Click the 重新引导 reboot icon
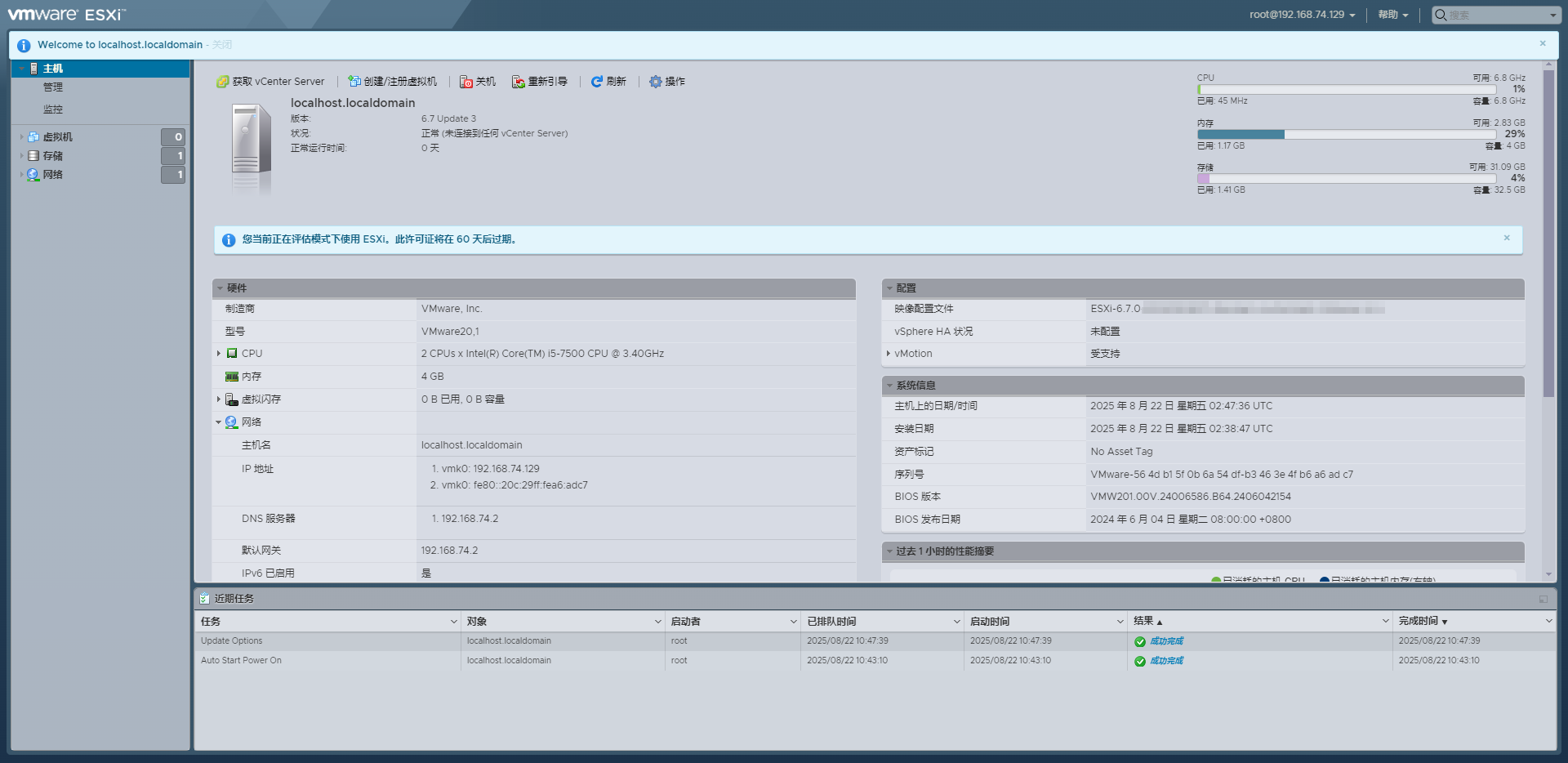Viewport: 1568px width, 763px height. click(x=517, y=81)
